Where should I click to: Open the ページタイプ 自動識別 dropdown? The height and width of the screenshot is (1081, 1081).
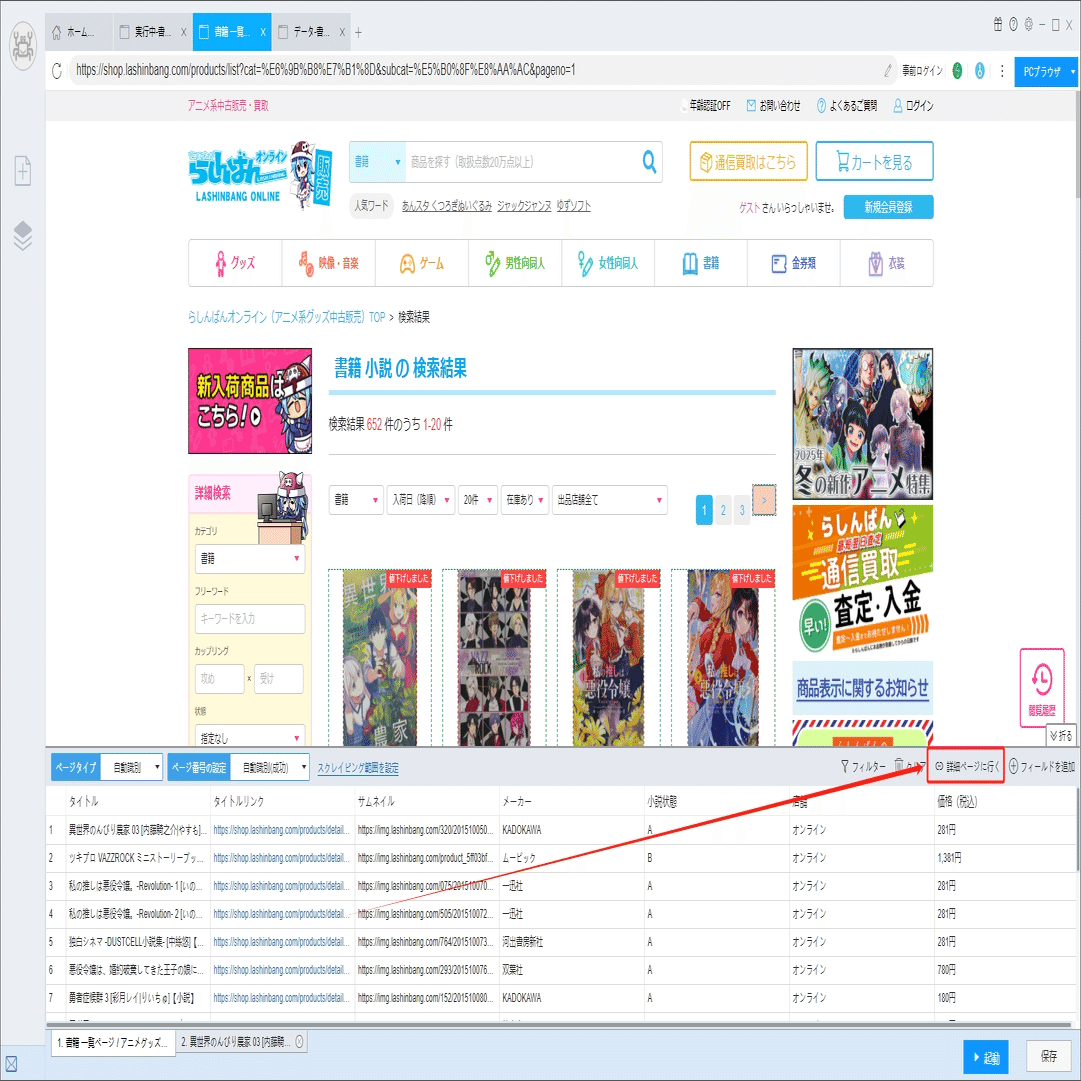(x=132, y=767)
